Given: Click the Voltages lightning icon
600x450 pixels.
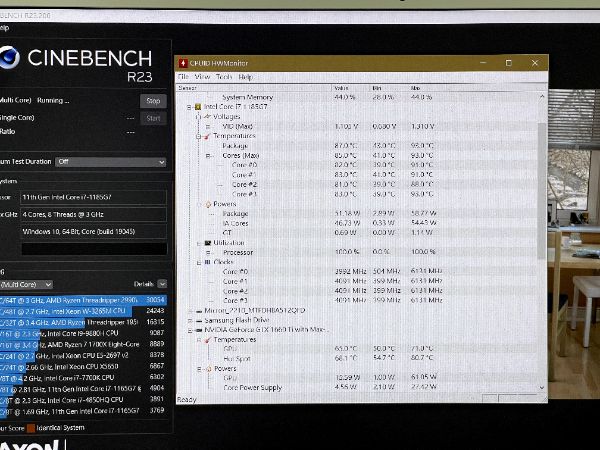Looking at the screenshot, I should pyautogui.click(x=207, y=116).
